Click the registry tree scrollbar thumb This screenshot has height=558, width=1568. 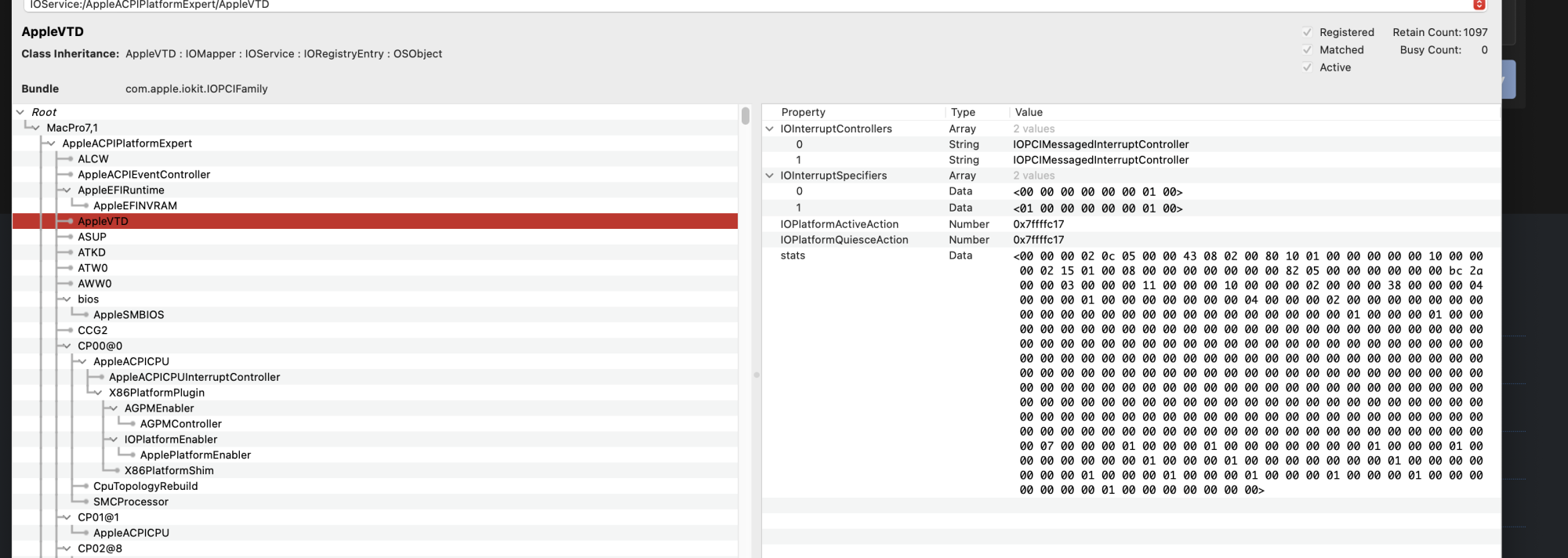click(746, 115)
